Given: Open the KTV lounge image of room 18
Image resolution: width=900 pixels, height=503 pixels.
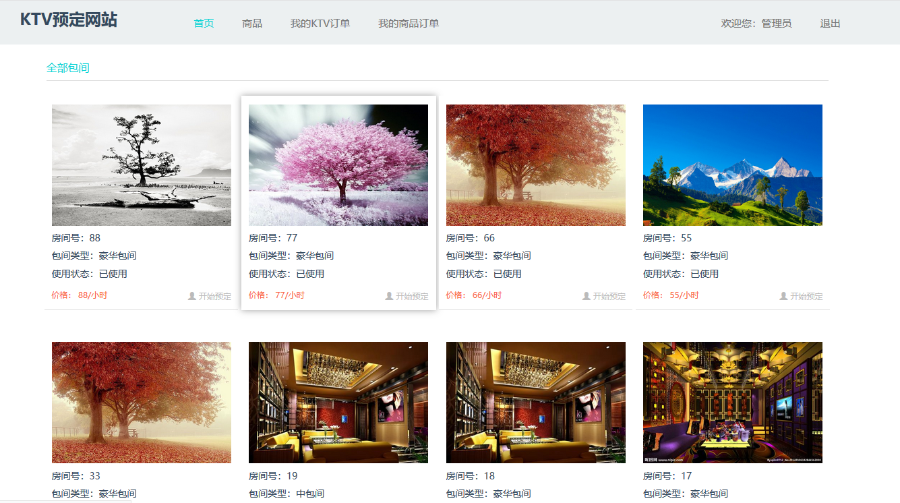Looking at the screenshot, I should point(536,403).
